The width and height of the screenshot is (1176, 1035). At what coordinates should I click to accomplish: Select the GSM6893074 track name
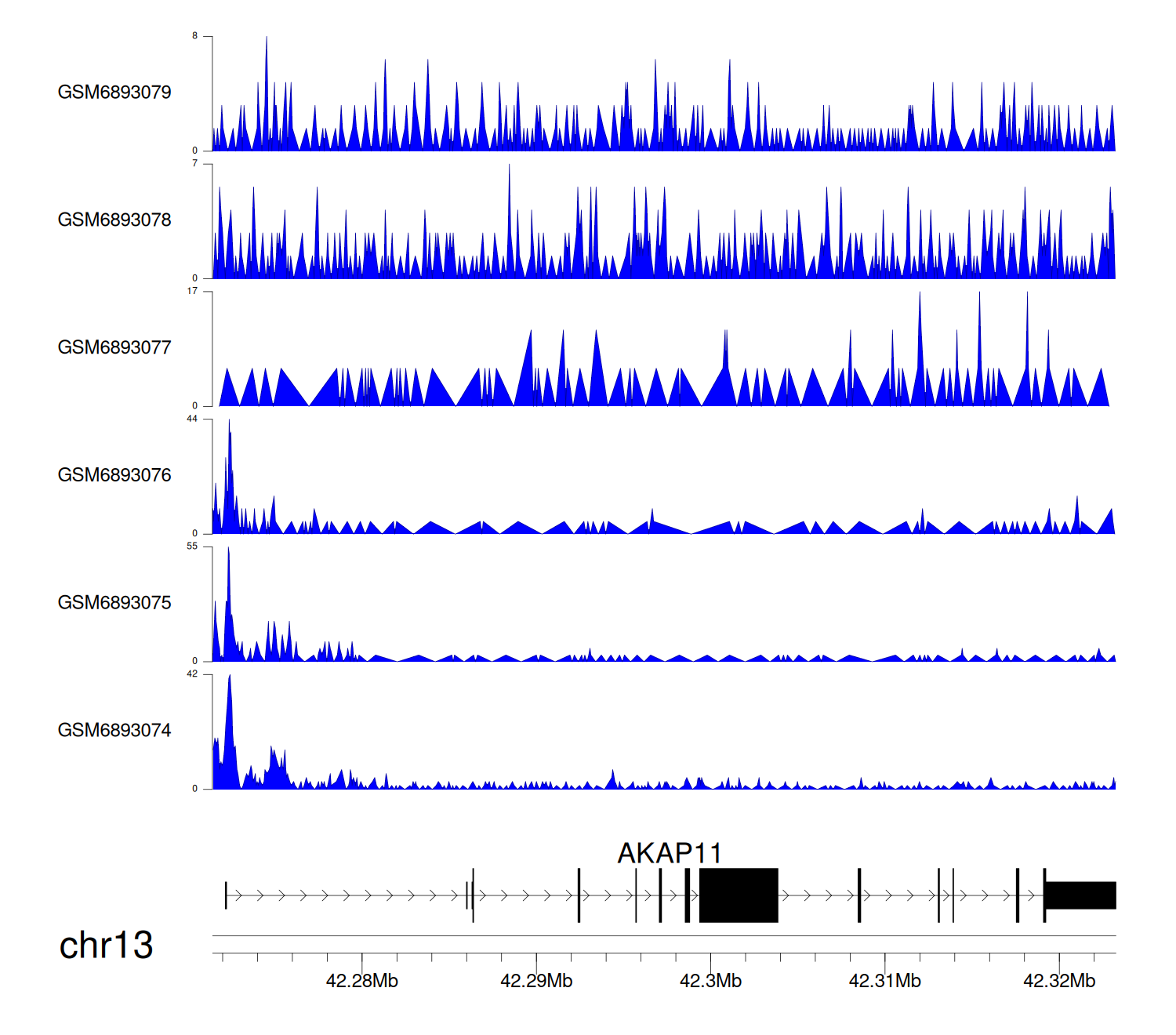coord(114,731)
